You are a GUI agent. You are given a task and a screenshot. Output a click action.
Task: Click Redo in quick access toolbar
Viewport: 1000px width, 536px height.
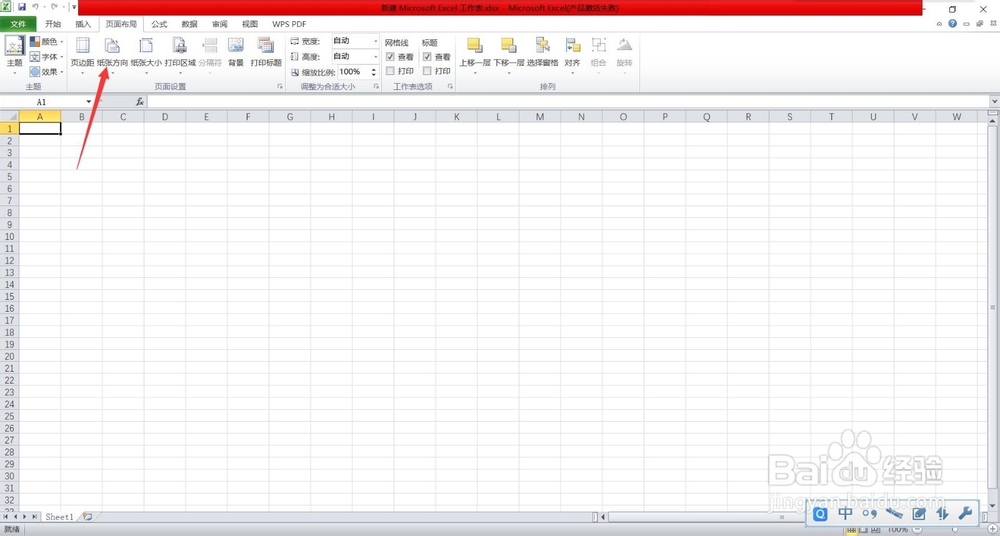[x=54, y=7]
